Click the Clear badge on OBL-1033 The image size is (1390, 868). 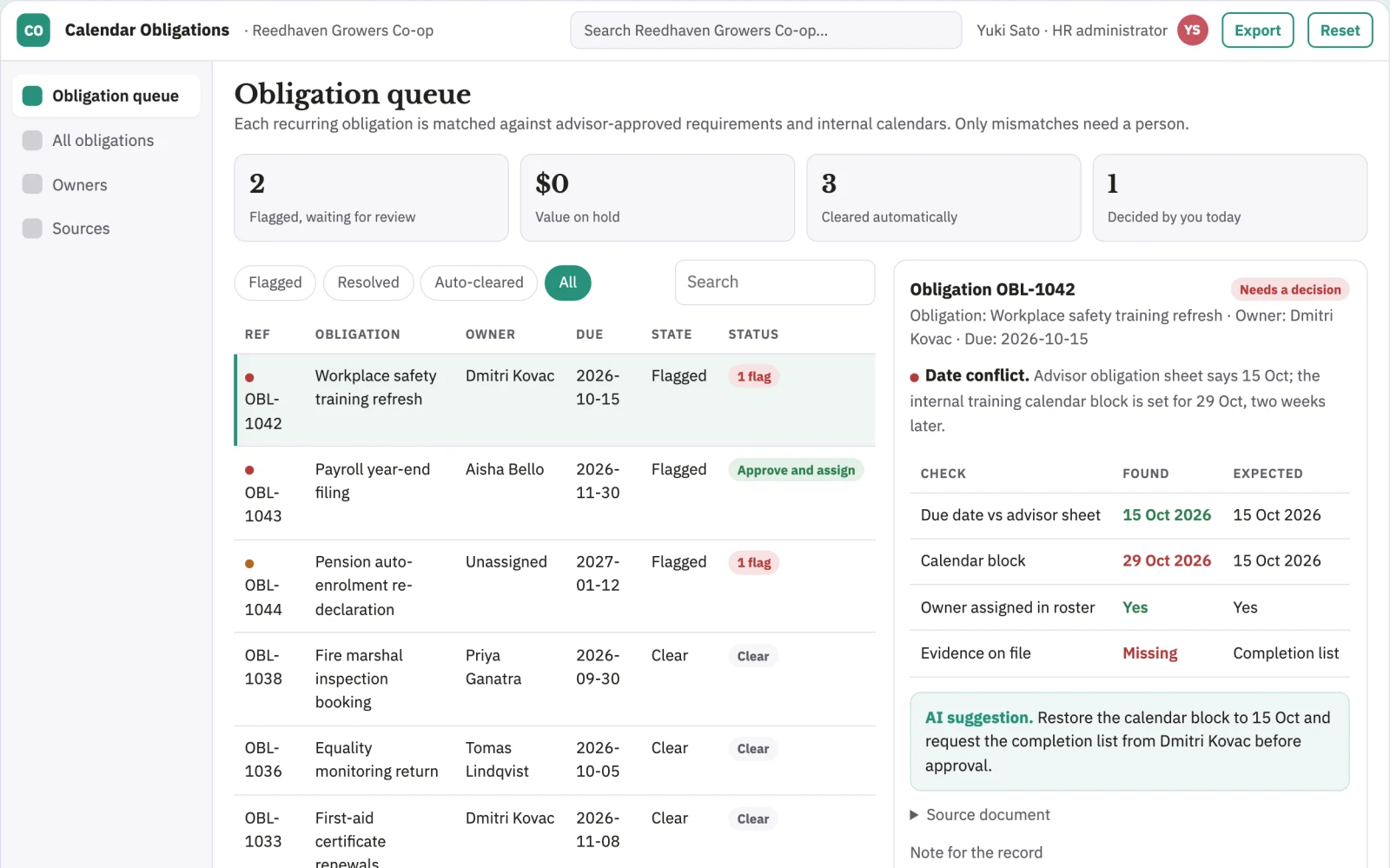click(x=753, y=819)
